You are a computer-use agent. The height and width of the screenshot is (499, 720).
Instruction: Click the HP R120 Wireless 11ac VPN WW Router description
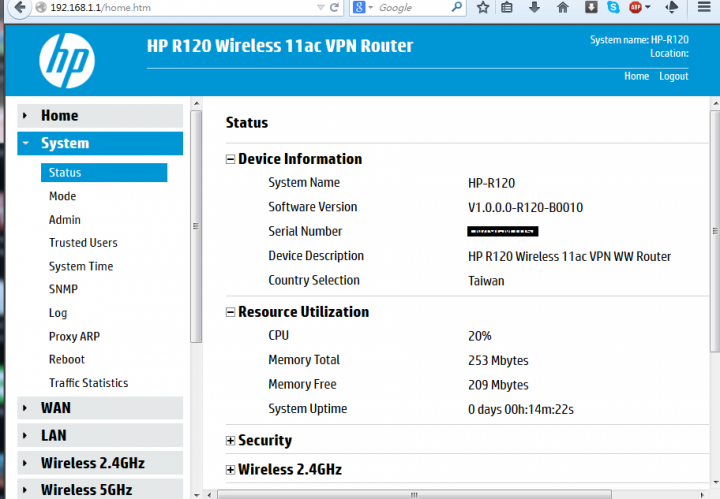(569, 256)
